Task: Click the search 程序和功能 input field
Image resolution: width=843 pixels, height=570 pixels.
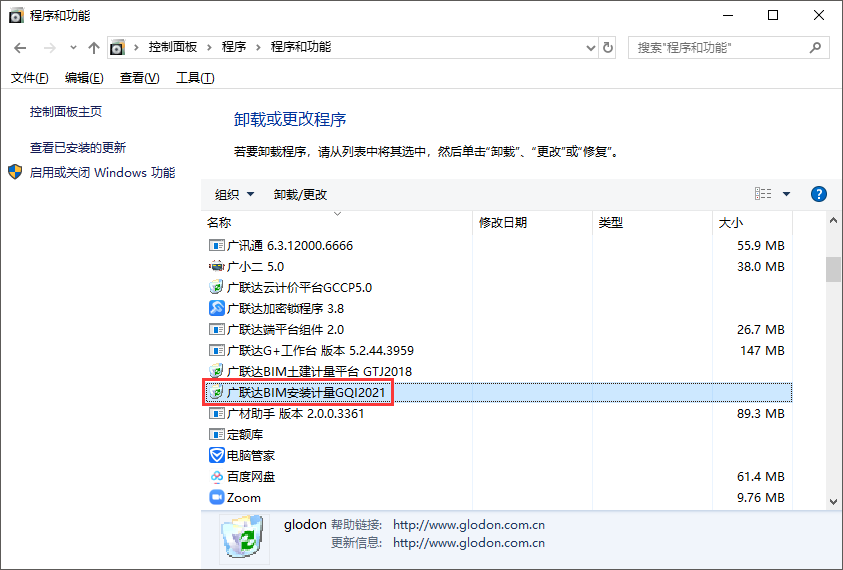Action: [x=720, y=47]
